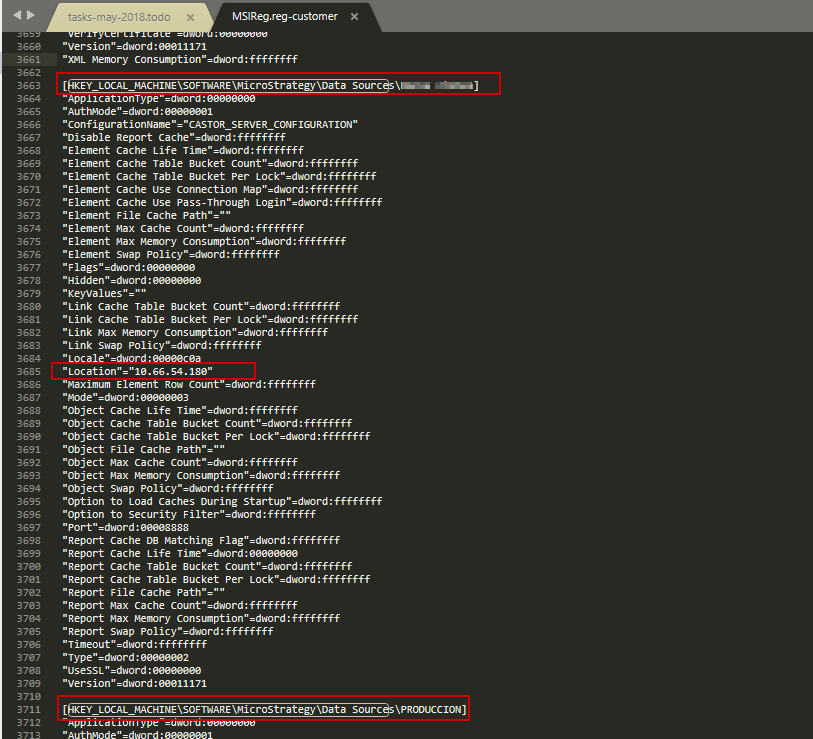This screenshot has width=813, height=739.
Task: Close the tasks-may-2018.todo tab
Action: [190, 17]
